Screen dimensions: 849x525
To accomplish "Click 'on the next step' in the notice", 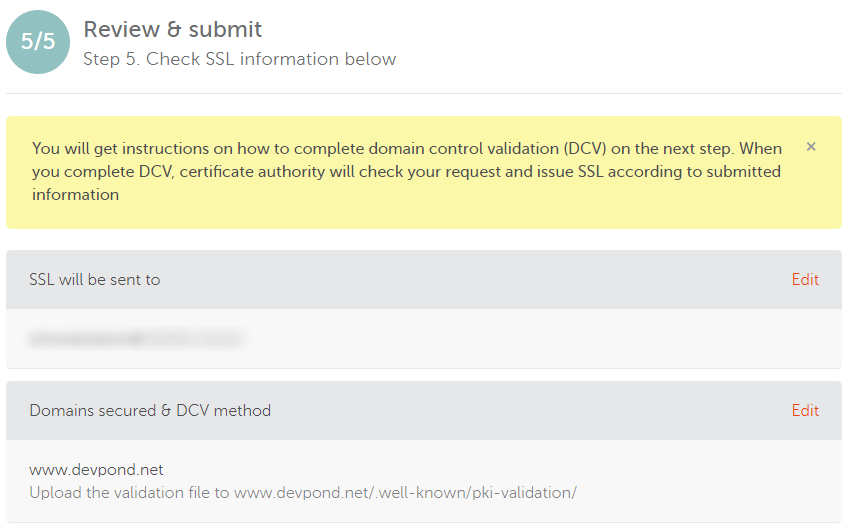I will (672, 148).
